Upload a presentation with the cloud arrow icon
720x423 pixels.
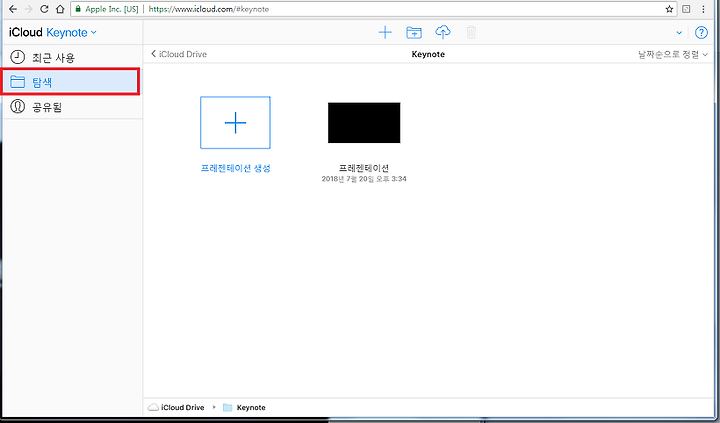[443, 32]
